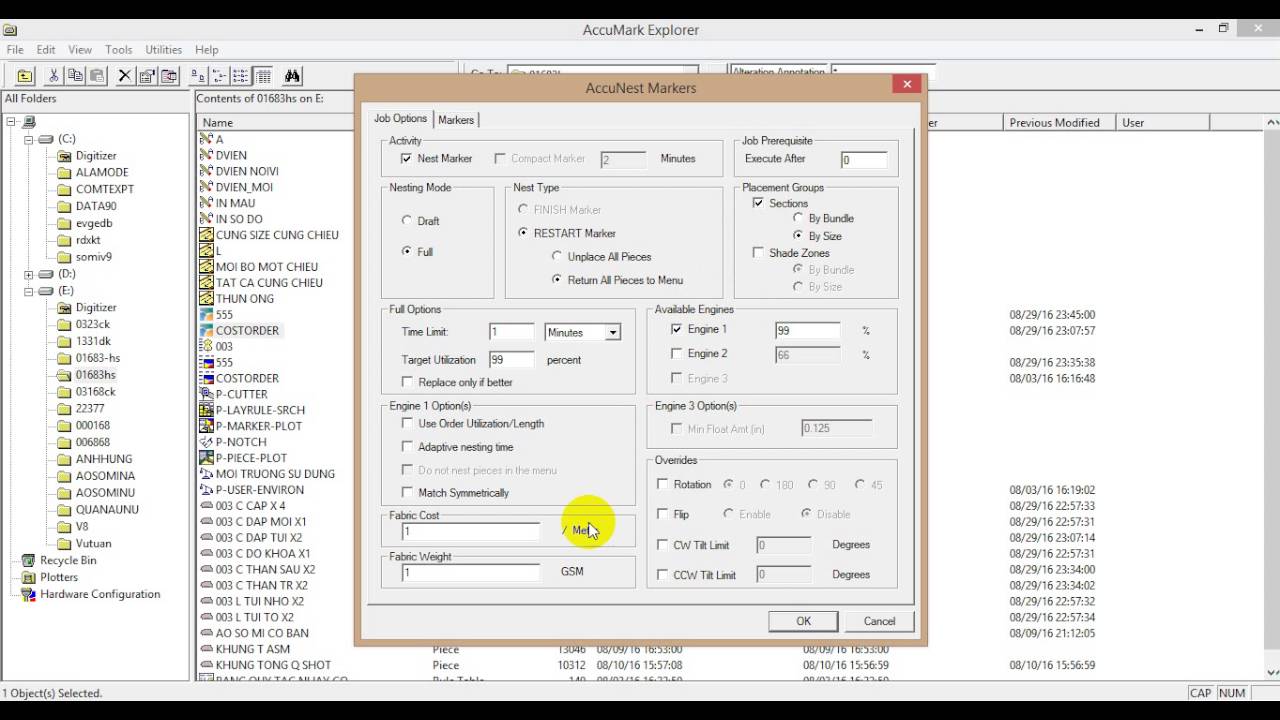This screenshot has height=720, width=1280.
Task: Select Digitizer icon under E: drive
Action: pyautogui.click(x=64, y=307)
